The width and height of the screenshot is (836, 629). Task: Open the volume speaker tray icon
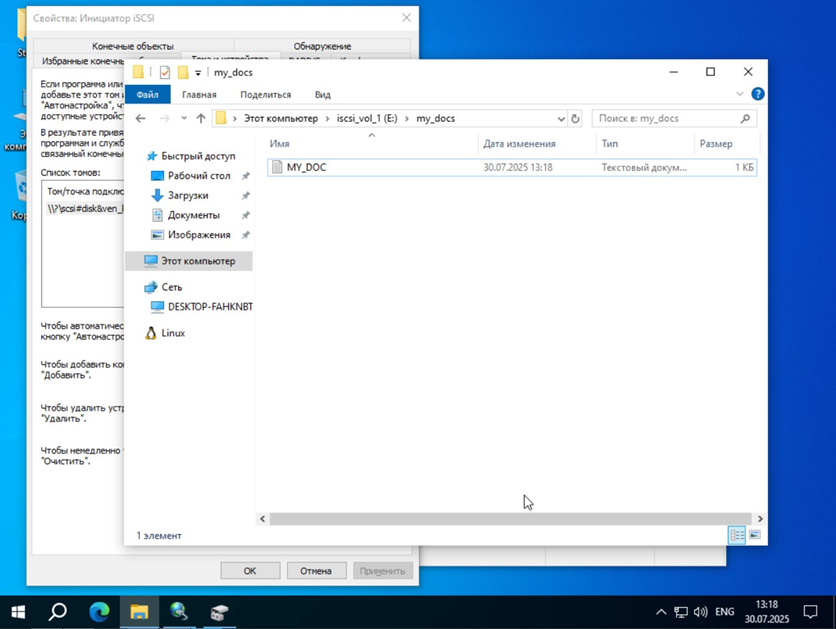click(700, 612)
